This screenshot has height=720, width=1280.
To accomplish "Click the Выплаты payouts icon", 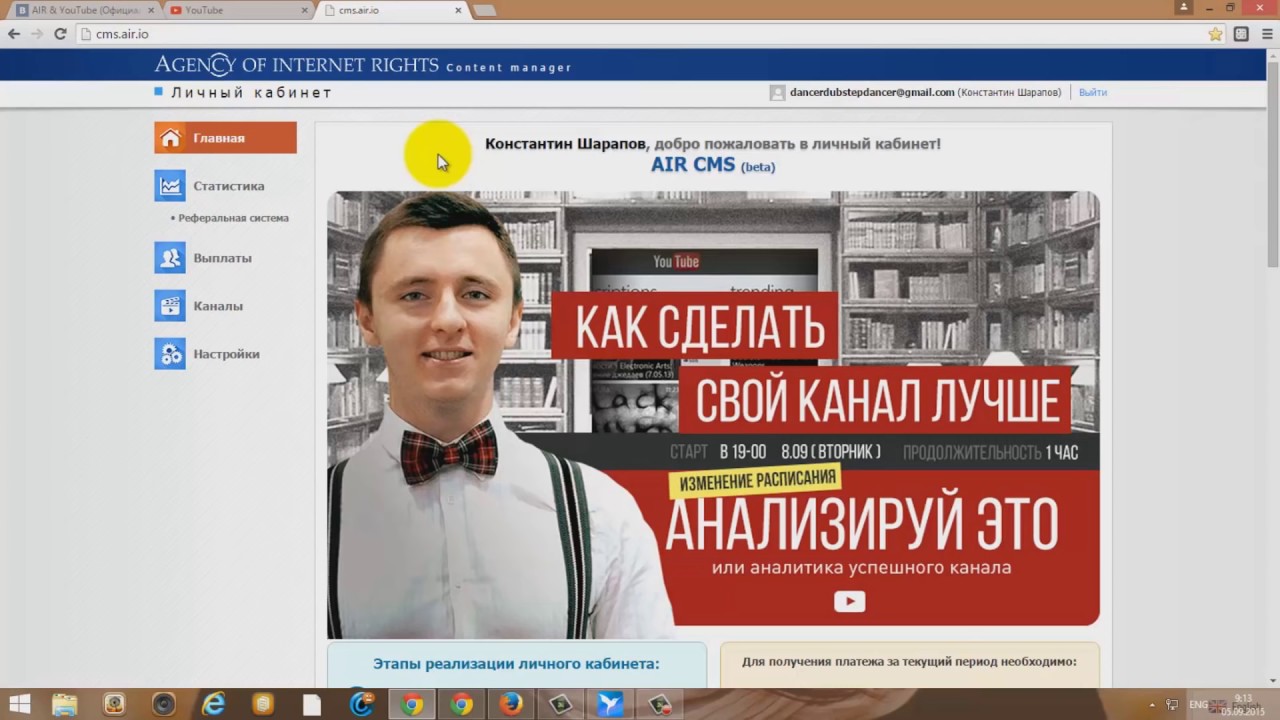I will [x=170, y=258].
